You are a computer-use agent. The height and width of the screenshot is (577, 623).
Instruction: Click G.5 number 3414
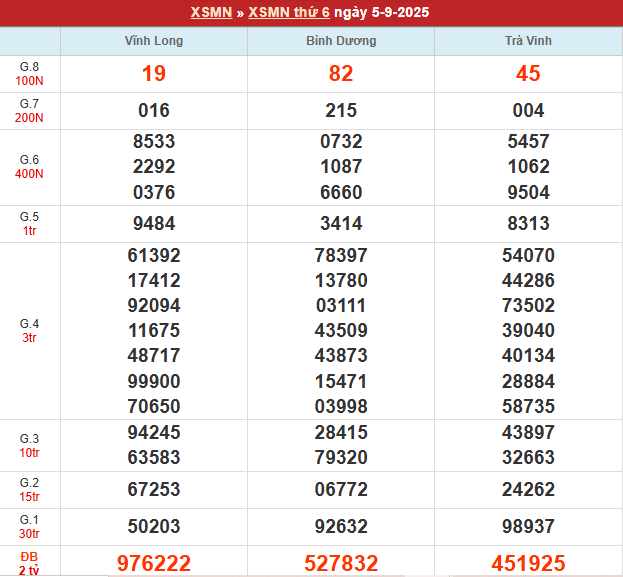click(341, 223)
